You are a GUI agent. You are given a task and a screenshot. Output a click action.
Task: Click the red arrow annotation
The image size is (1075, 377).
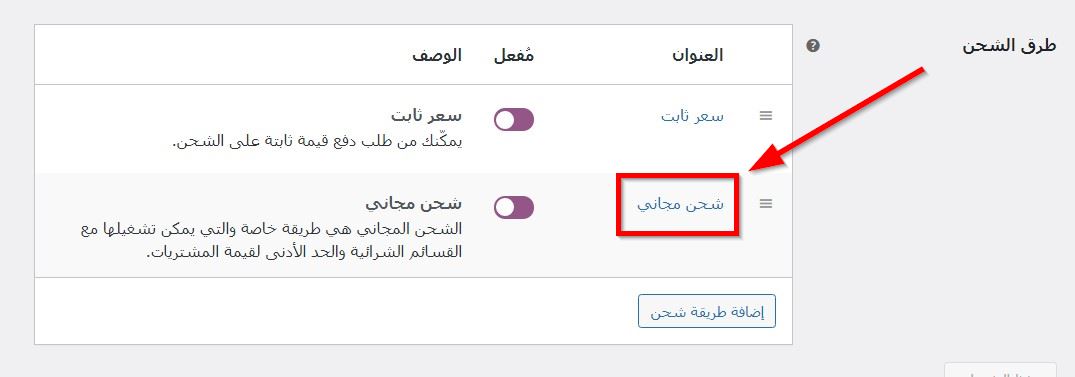point(838,119)
